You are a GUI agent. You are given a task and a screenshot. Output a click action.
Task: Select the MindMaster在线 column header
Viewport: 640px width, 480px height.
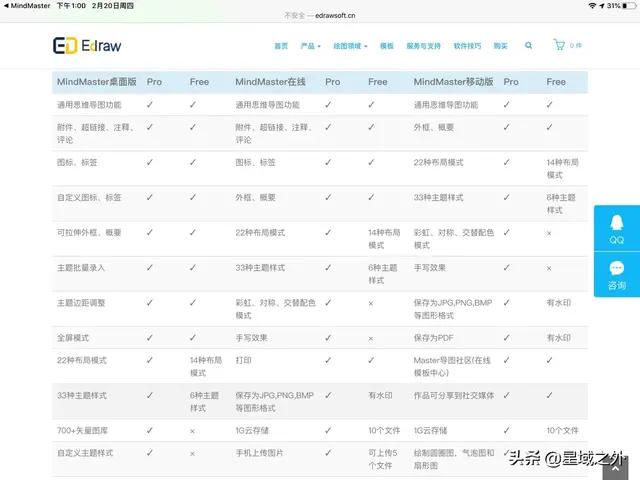(270, 82)
